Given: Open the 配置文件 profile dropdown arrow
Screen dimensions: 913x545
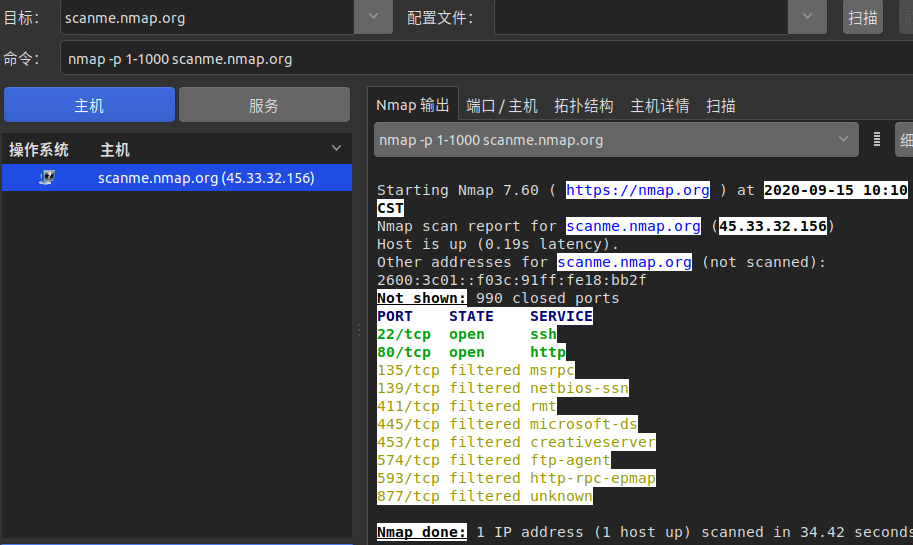Looking at the screenshot, I should (807, 17).
